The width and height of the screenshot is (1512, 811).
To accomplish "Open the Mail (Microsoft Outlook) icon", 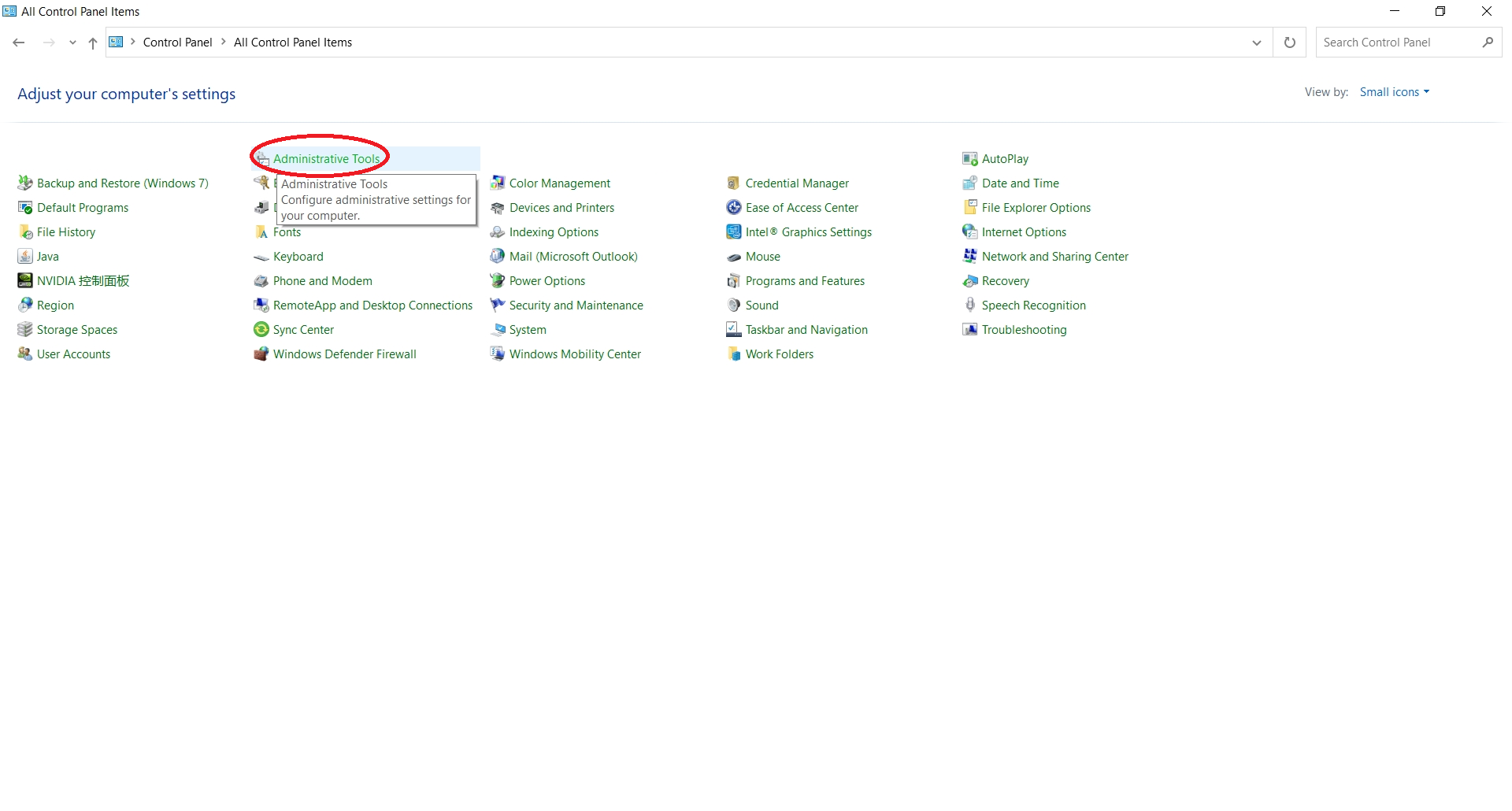I will point(498,257).
